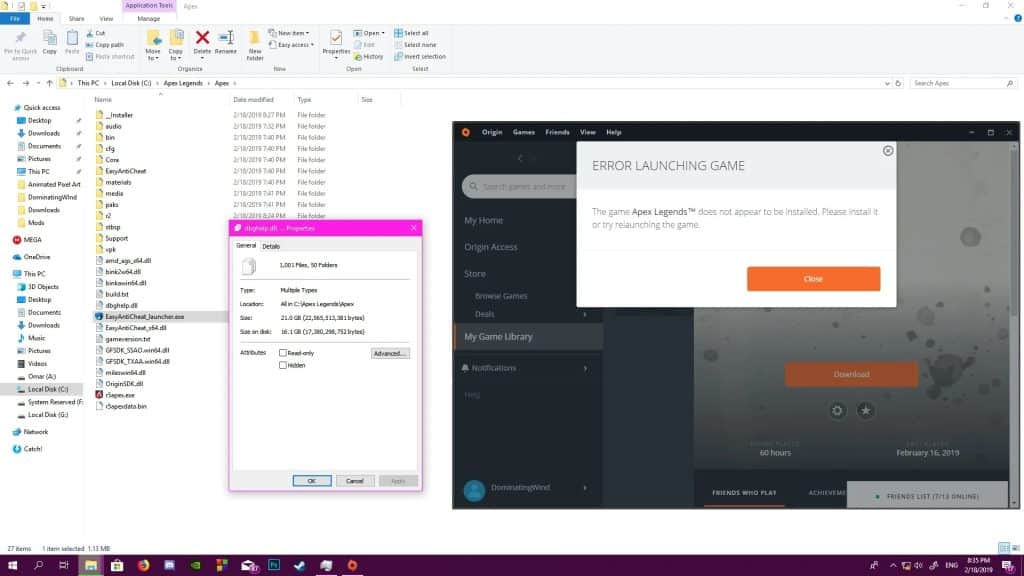
Task: Open Browse Games in Origin Store
Action: (x=501, y=296)
